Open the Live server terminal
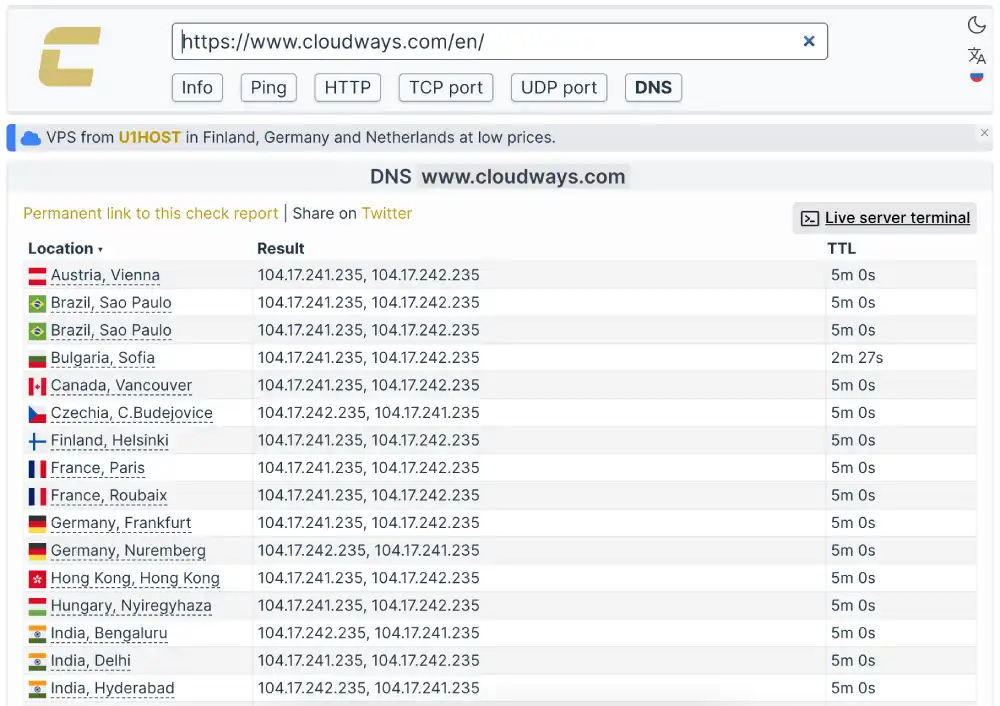The image size is (1000, 706). [x=896, y=218]
